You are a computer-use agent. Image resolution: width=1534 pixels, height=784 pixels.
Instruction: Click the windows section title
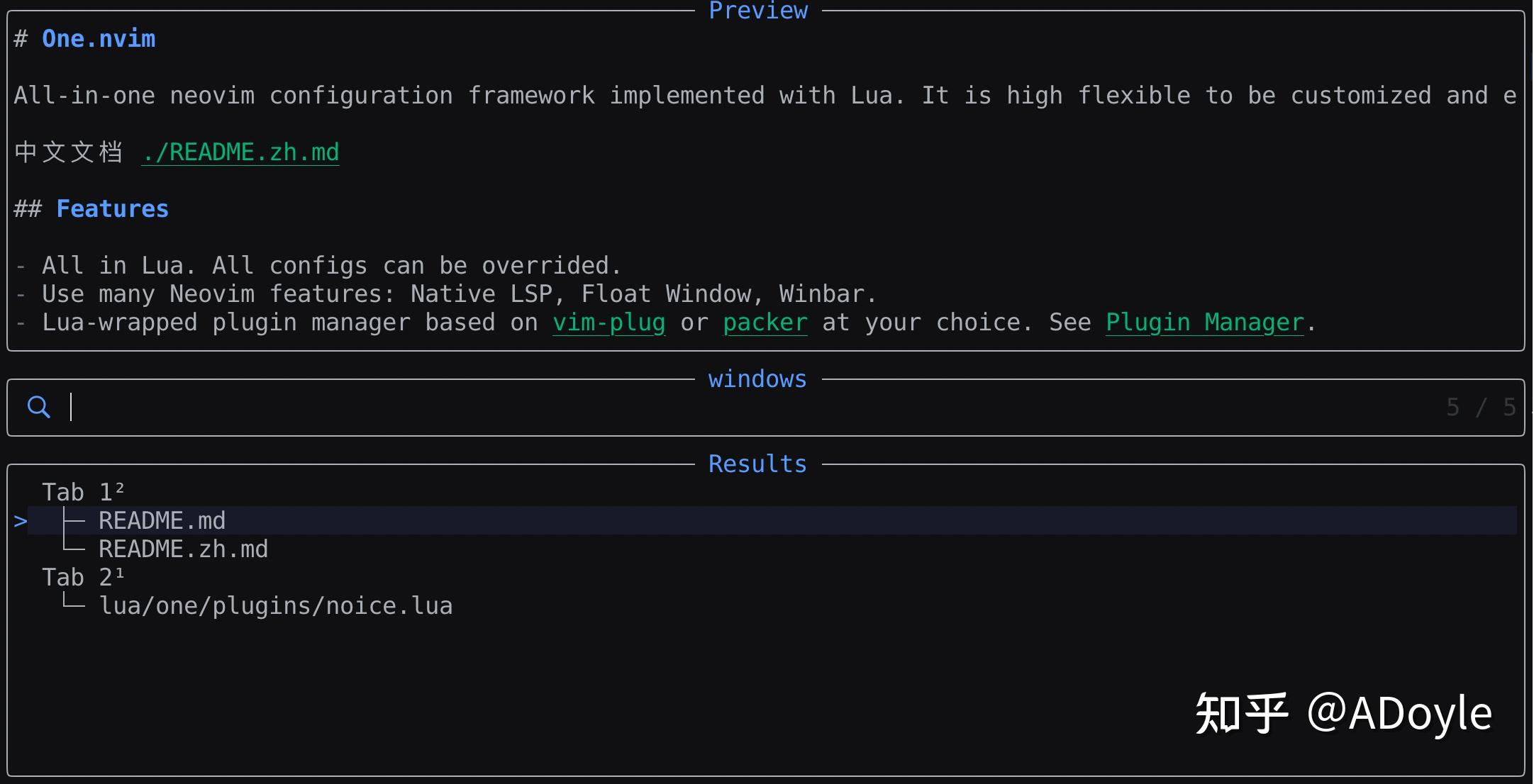(757, 379)
